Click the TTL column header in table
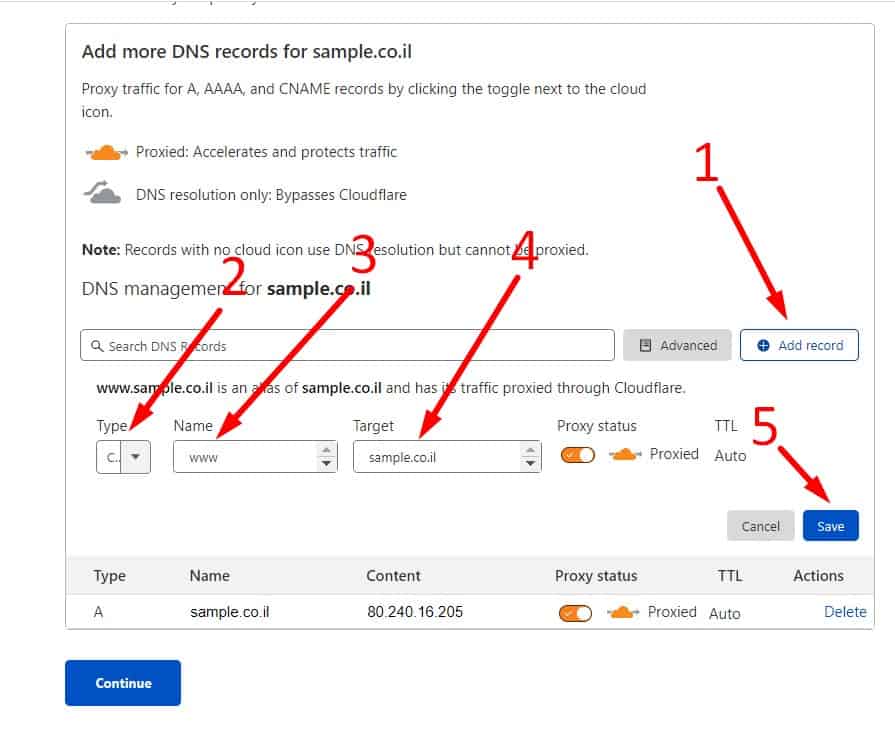The height and width of the screenshot is (736, 895). click(730, 576)
